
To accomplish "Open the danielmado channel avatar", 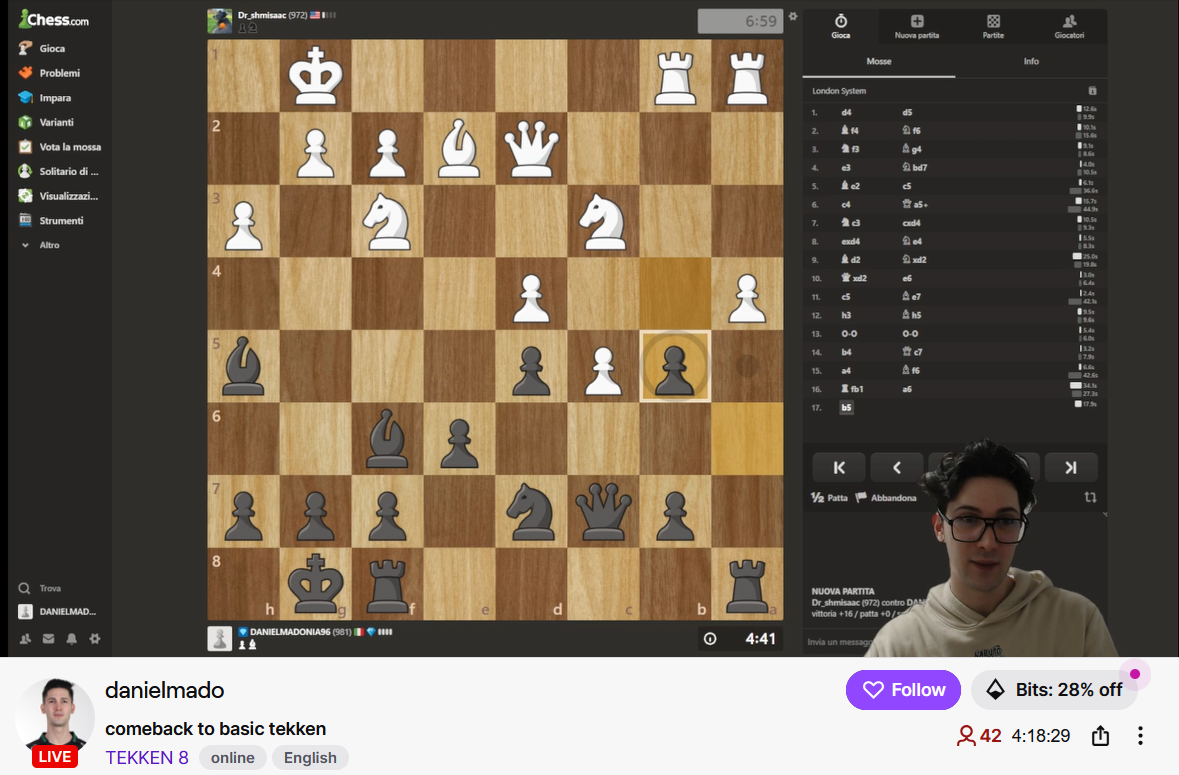I will pyautogui.click(x=55, y=718).
